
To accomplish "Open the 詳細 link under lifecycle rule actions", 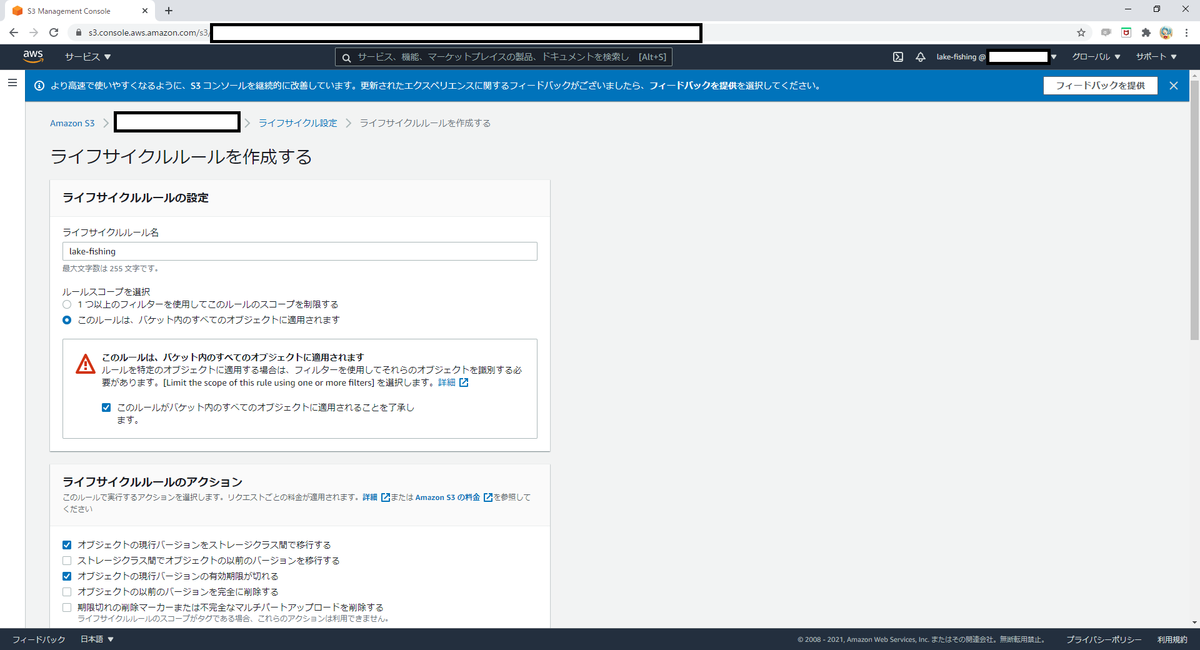I will click(x=376, y=497).
